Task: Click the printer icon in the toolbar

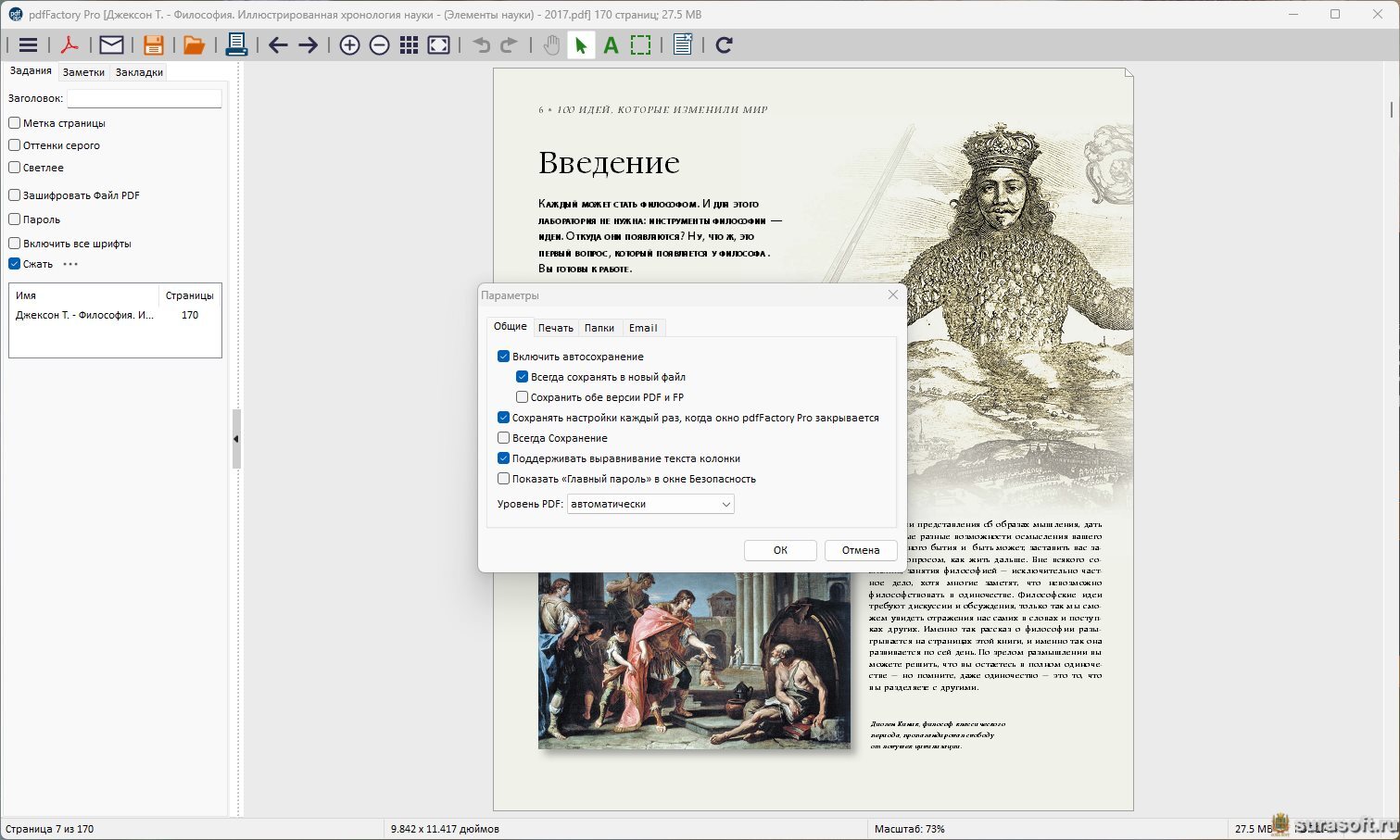Action: (x=236, y=45)
